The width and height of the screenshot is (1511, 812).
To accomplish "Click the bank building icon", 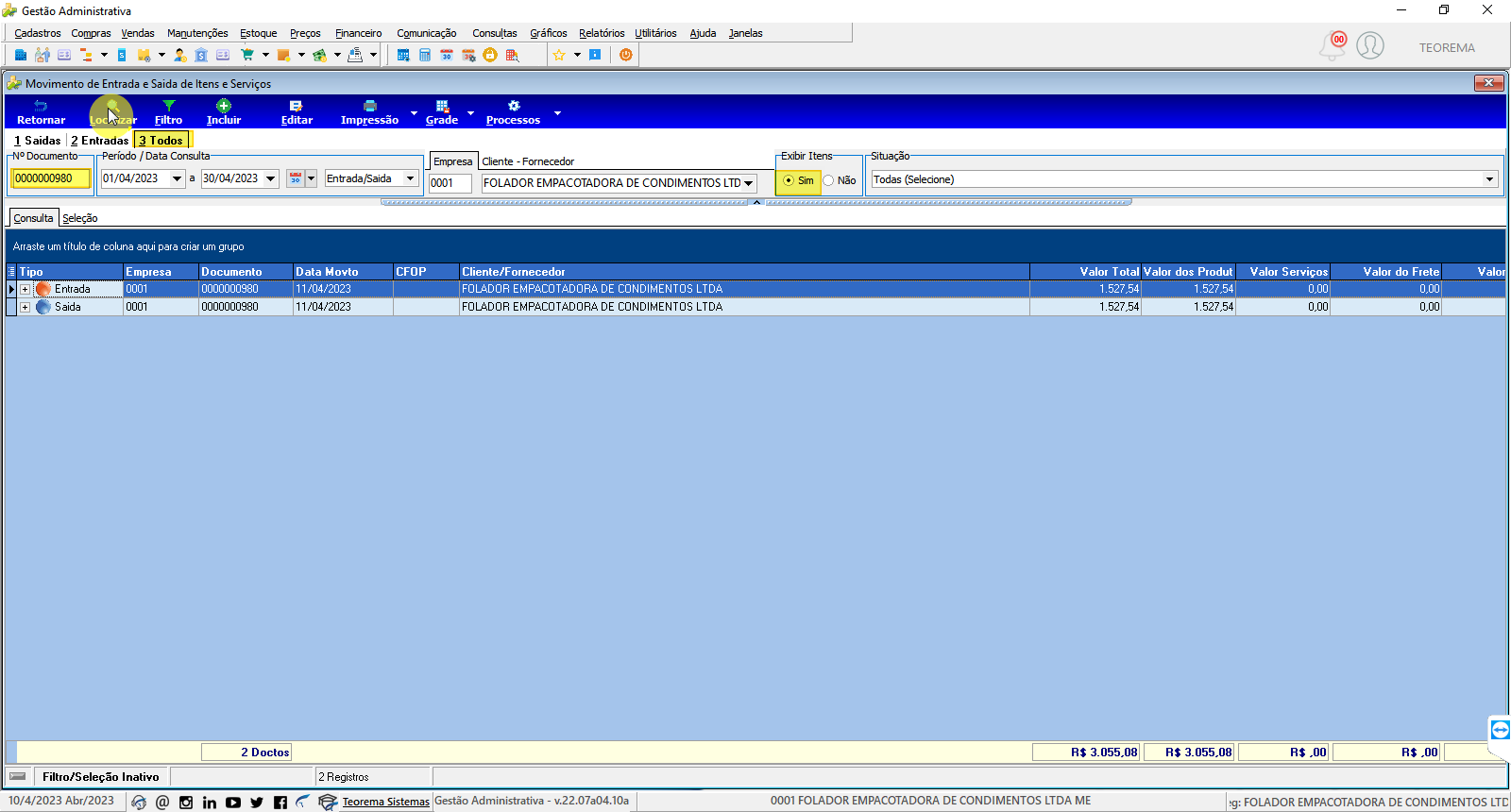I will 201,55.
